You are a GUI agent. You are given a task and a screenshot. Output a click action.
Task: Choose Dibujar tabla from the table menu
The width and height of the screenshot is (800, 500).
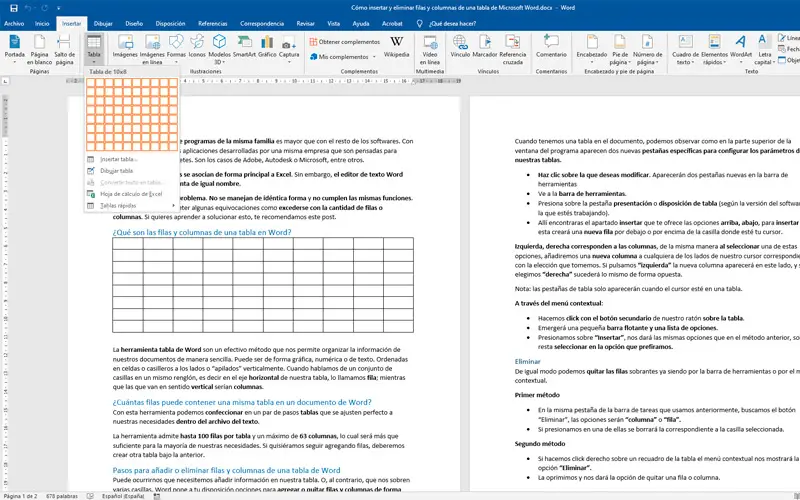coord(116,171)
